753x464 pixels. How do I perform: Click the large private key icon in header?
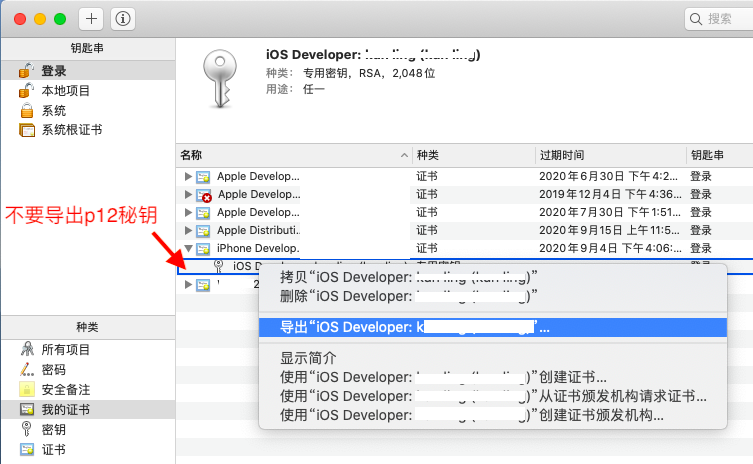(220, 79)
